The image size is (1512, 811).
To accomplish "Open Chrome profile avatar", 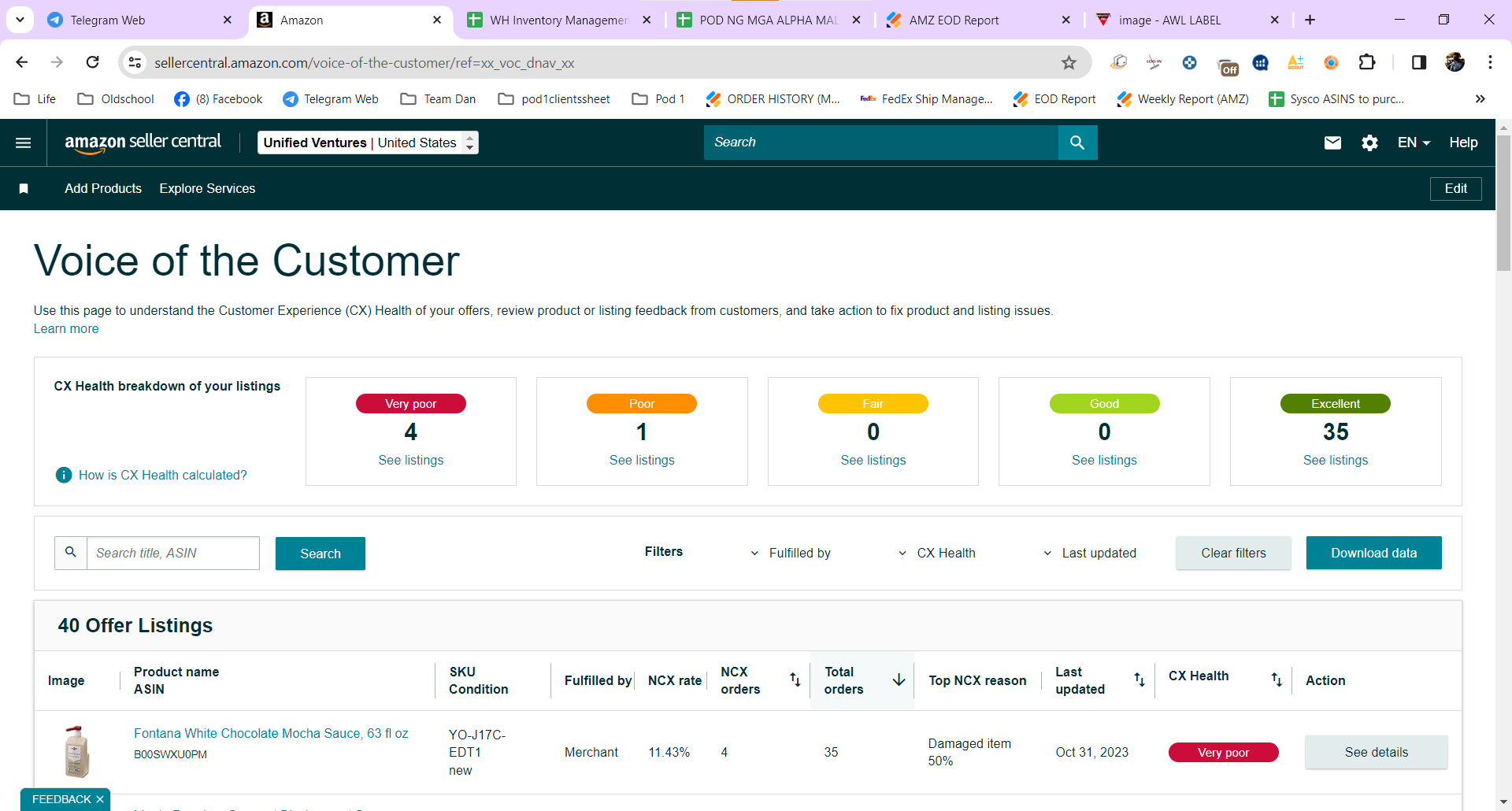I will (x=1455, y=62).
